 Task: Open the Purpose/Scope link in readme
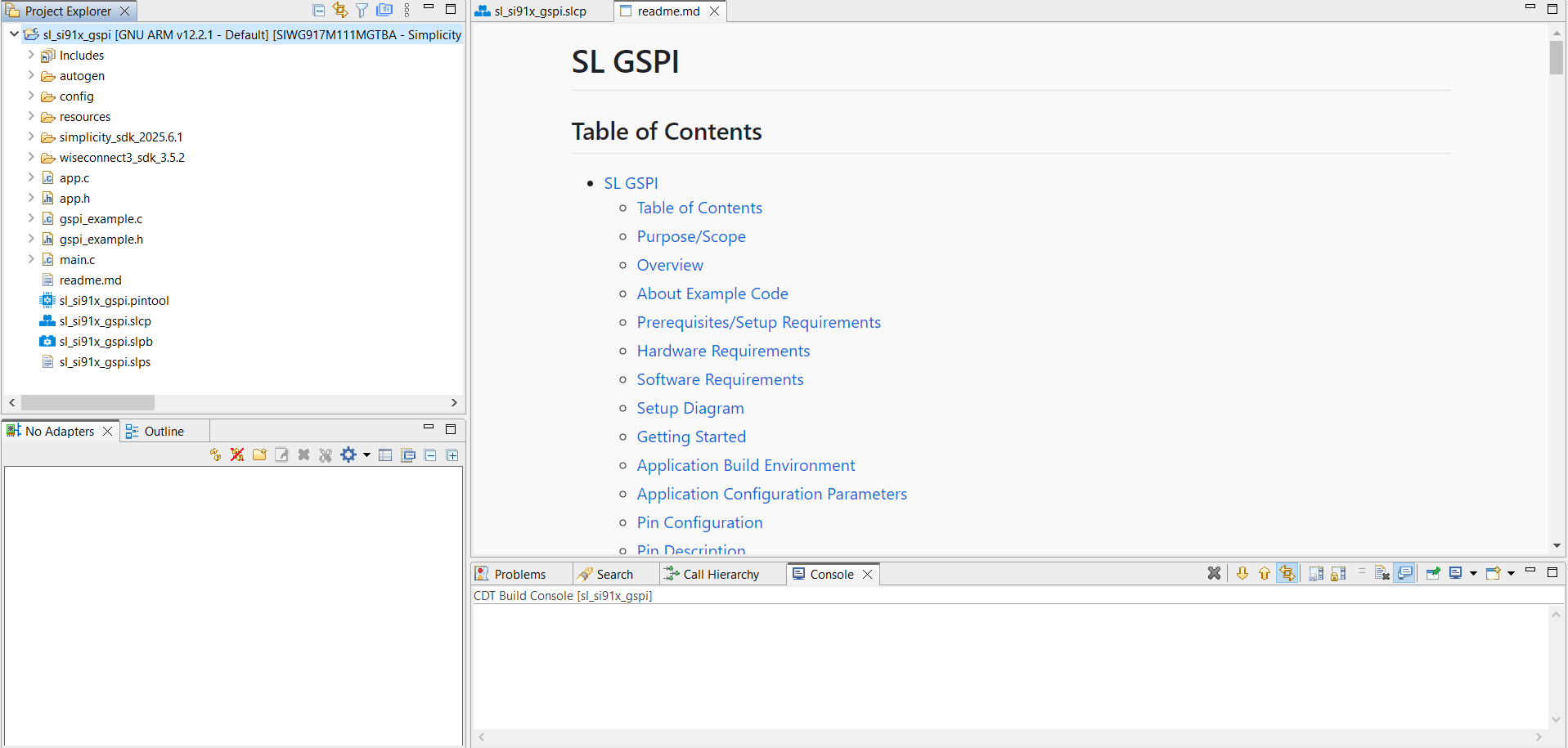coord(691,236)
